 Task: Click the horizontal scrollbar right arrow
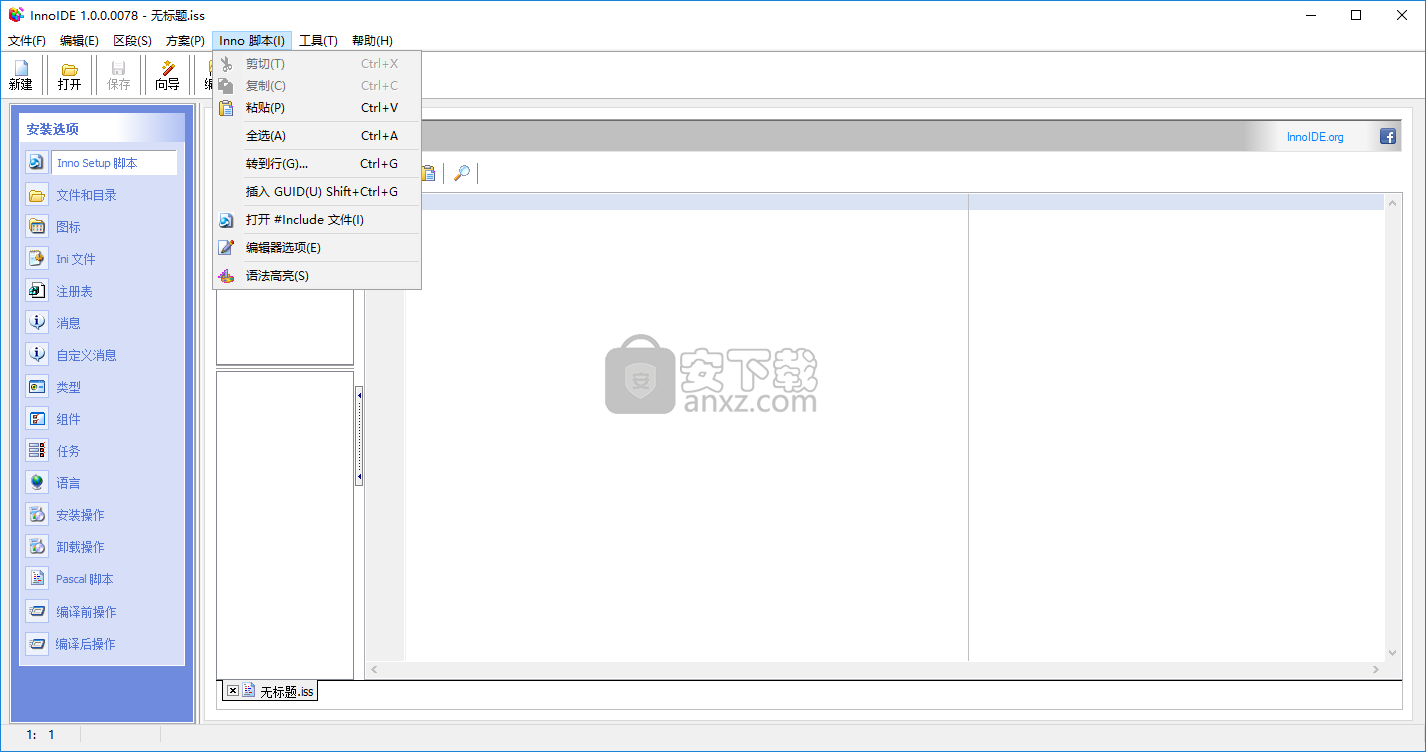coord(1376,669)
